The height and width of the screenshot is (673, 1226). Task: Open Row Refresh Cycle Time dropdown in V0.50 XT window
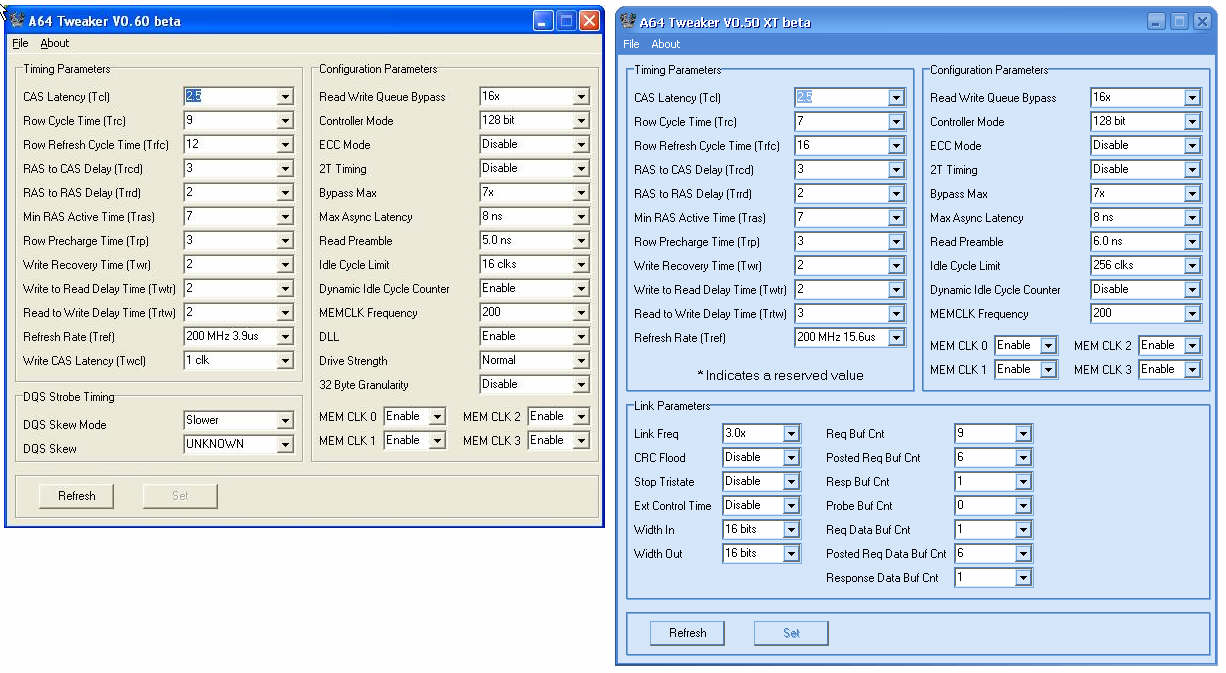tap(896, 146)
